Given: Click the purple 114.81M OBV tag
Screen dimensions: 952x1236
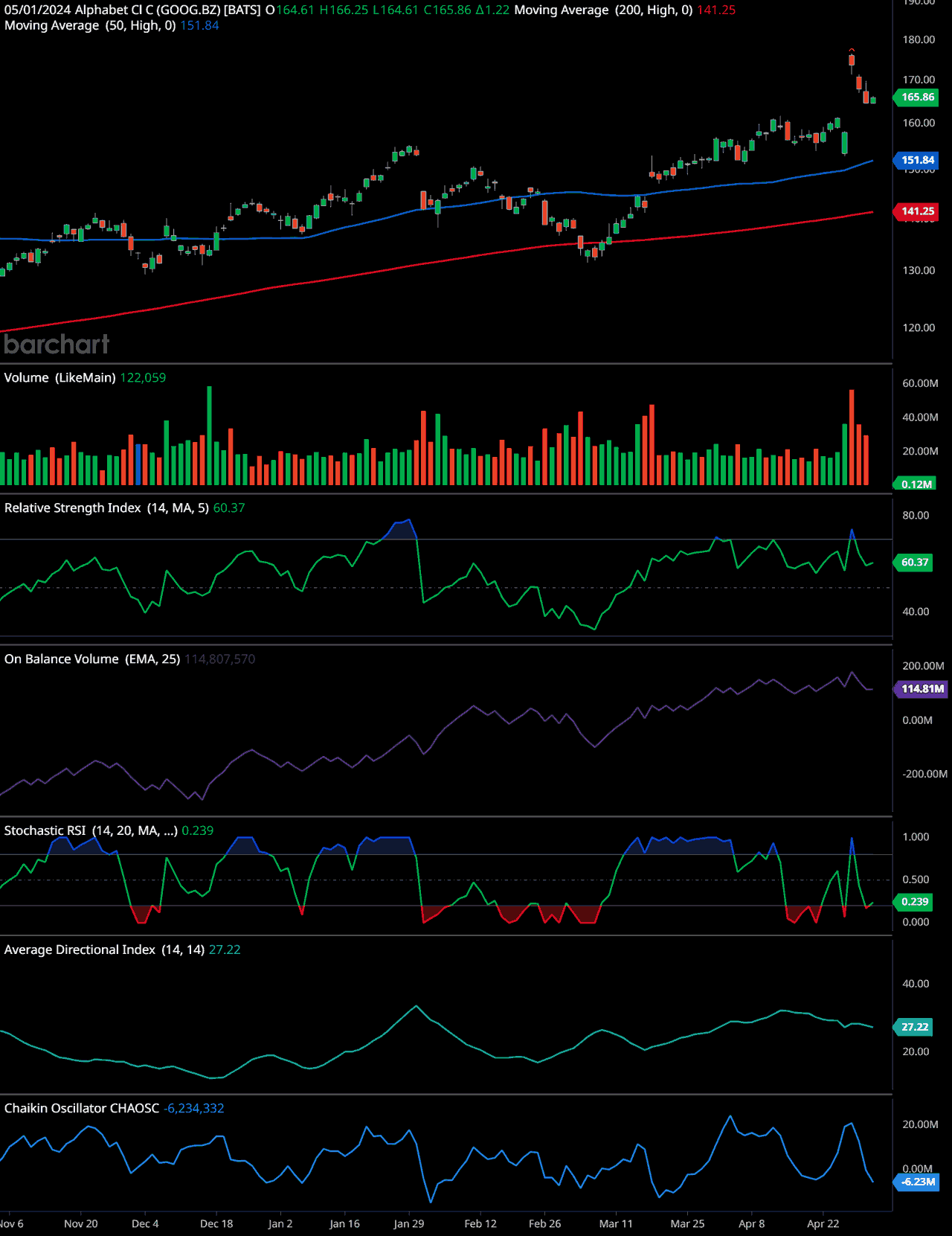Looking at the screenshot, I should [921, 688].
